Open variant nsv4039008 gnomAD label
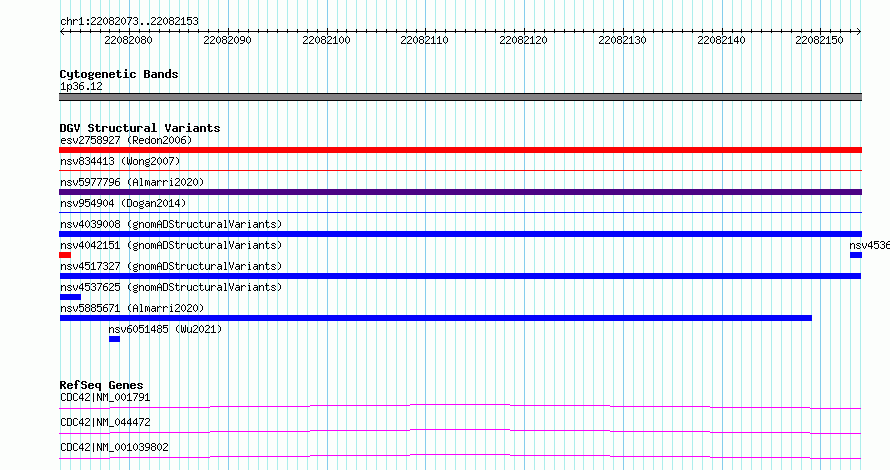The height and width of the screenshot is (470, 890). [x=171, y=224]
